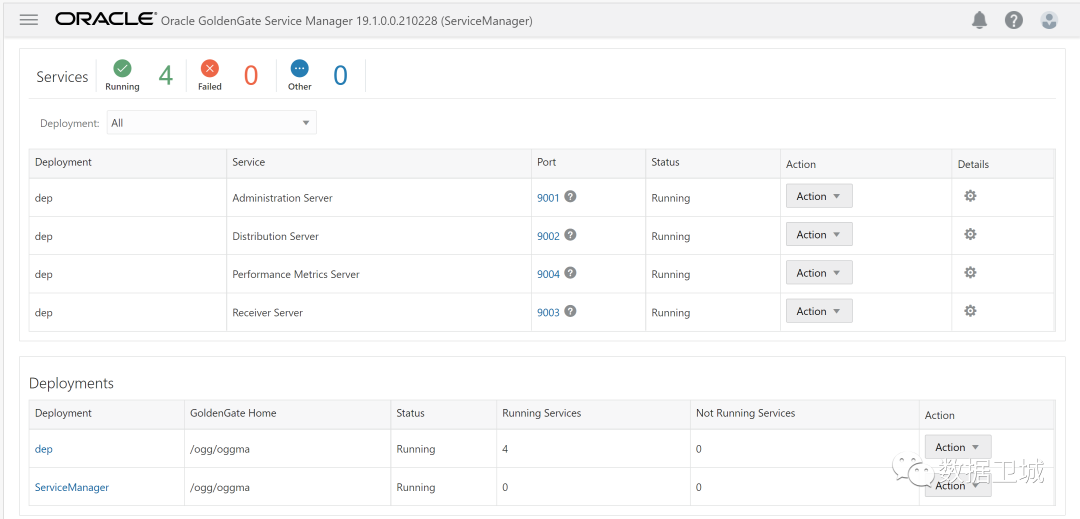Open the Deployment filter dropdown
The height and width of the screenshot is (519, 1080).
pyautogui.click(x=211, y=123)
